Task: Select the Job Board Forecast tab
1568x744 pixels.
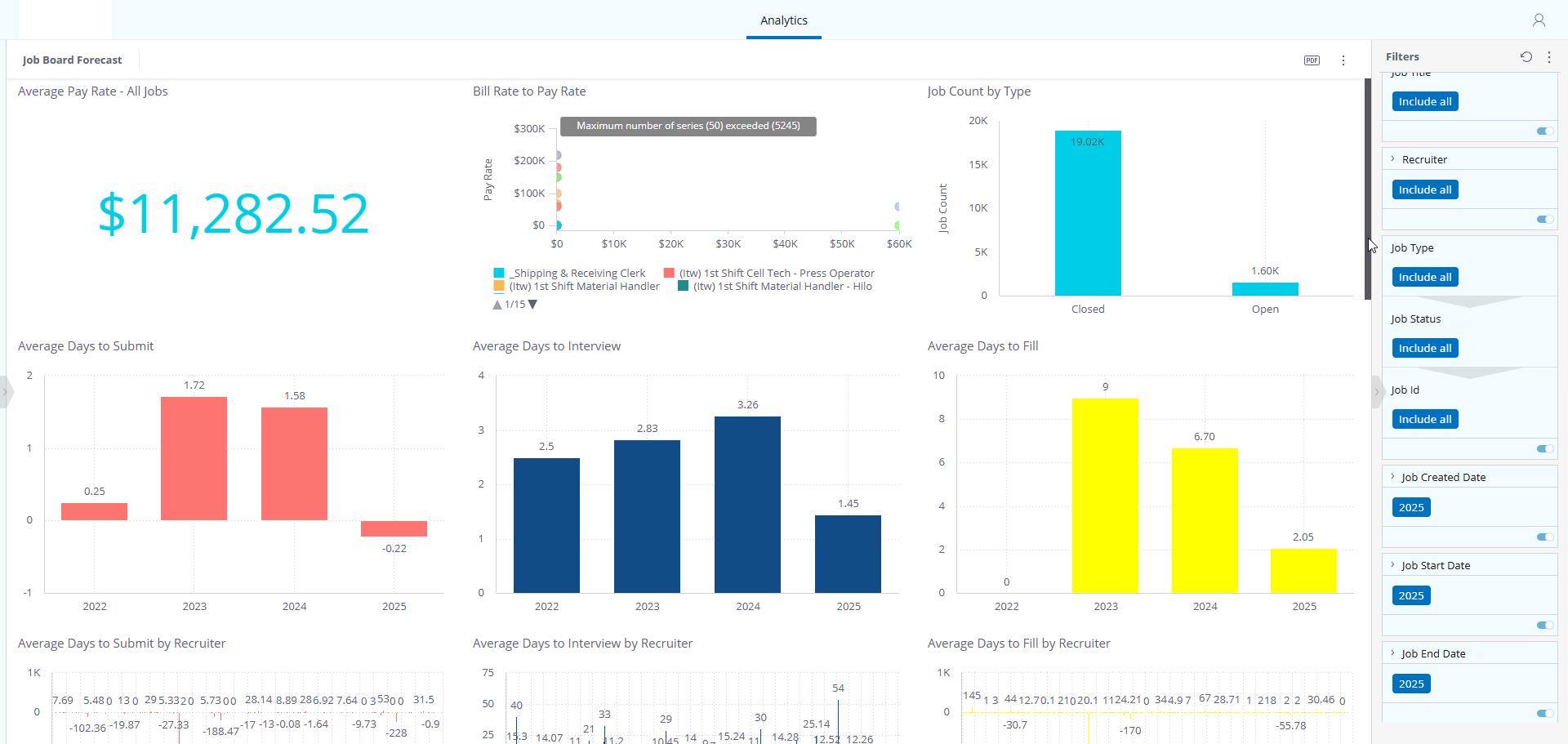Action: tap(72, 60)
